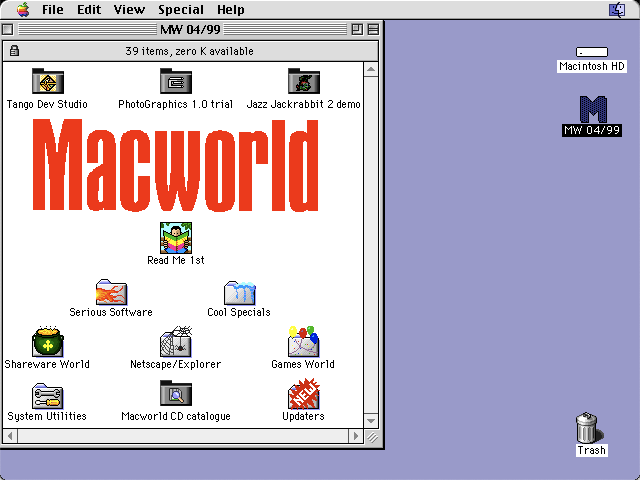
Task: Click the 'Read Me 1st' label
Action: 176,260
